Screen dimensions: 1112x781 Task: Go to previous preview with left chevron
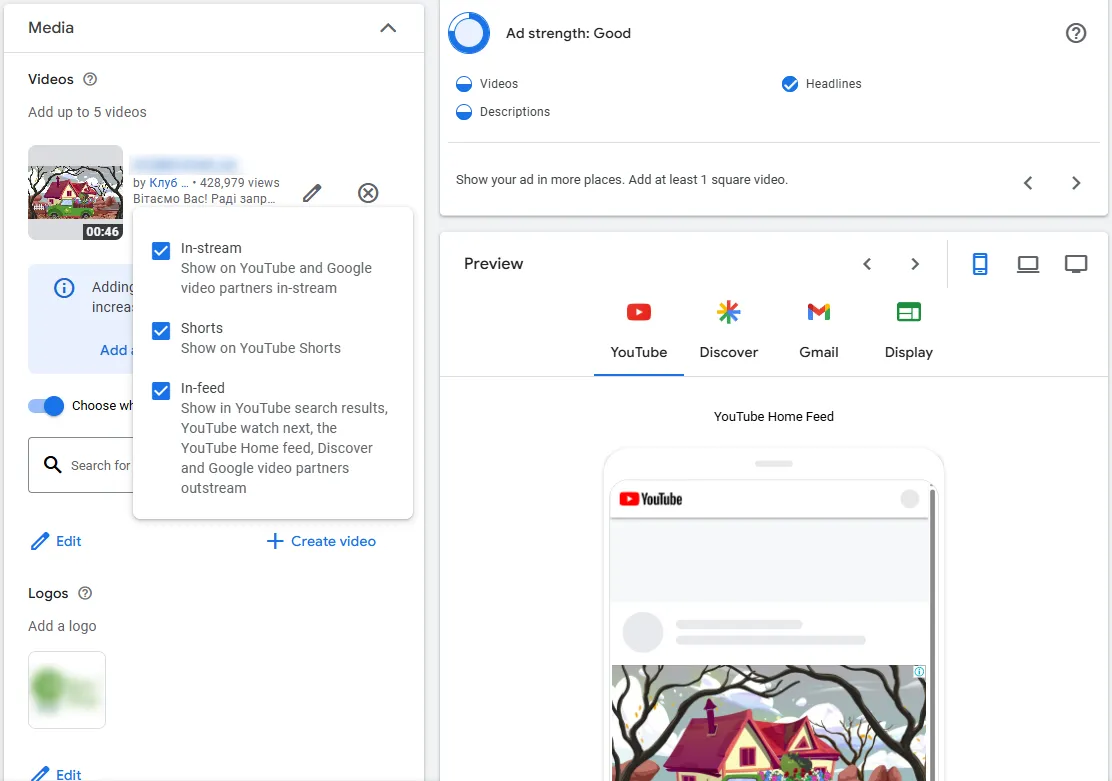[x=867, y=264]
